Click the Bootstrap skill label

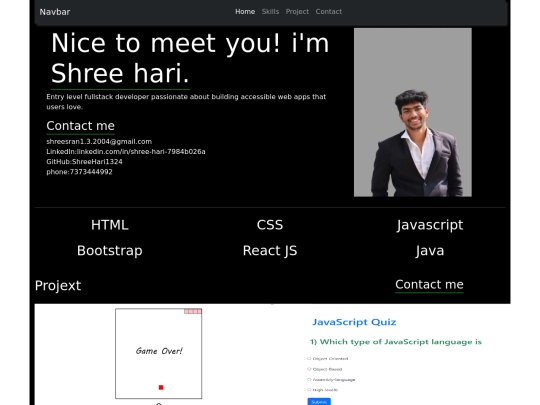click(x=110, y=251)
